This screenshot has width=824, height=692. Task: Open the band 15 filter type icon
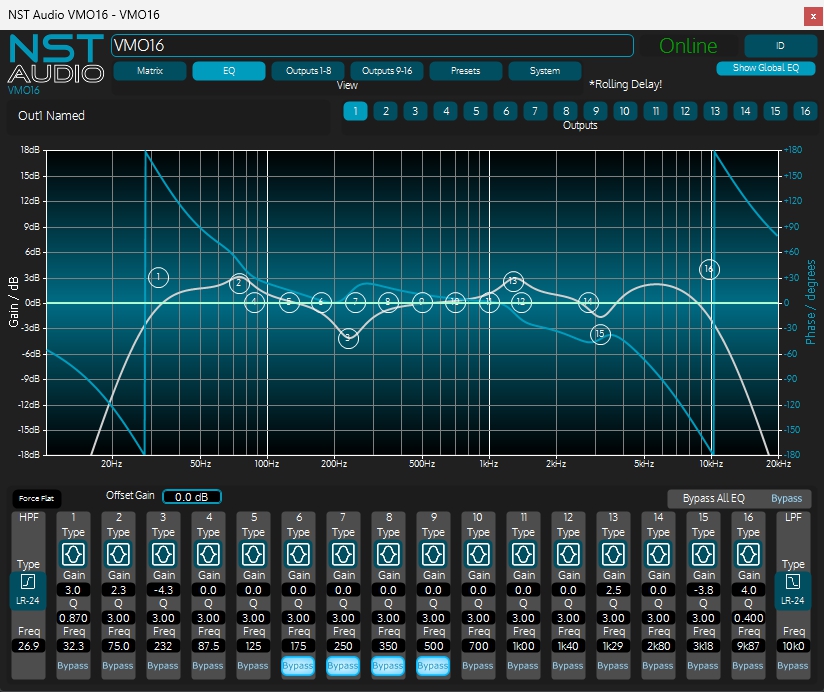pyautogui.click(x=703, y=554)
